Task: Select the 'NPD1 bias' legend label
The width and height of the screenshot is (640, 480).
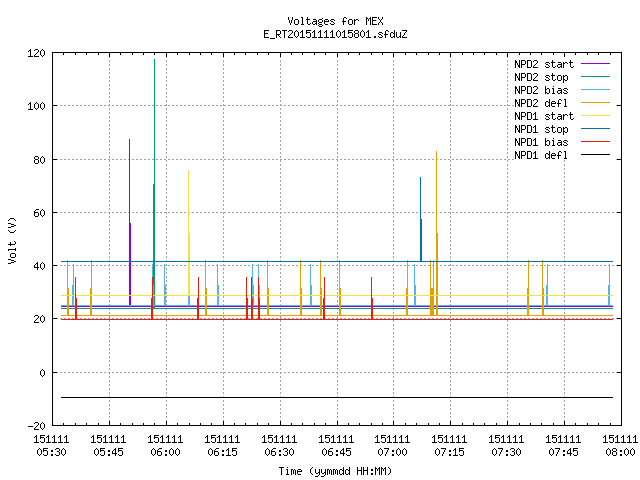Action: 541,142
